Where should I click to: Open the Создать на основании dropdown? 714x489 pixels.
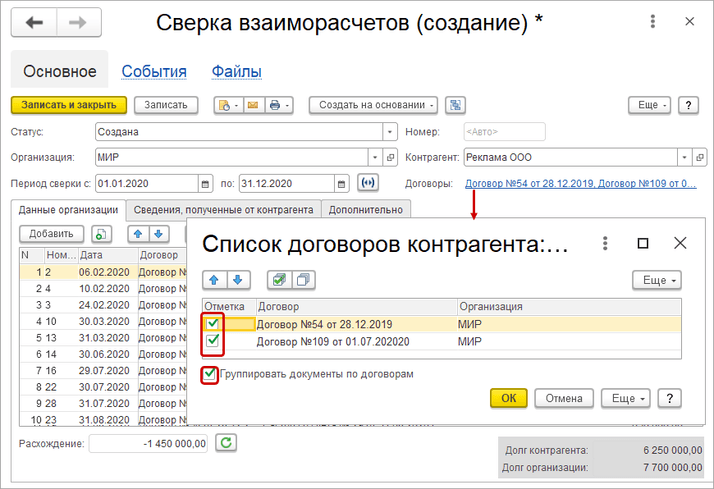point(373,105)
